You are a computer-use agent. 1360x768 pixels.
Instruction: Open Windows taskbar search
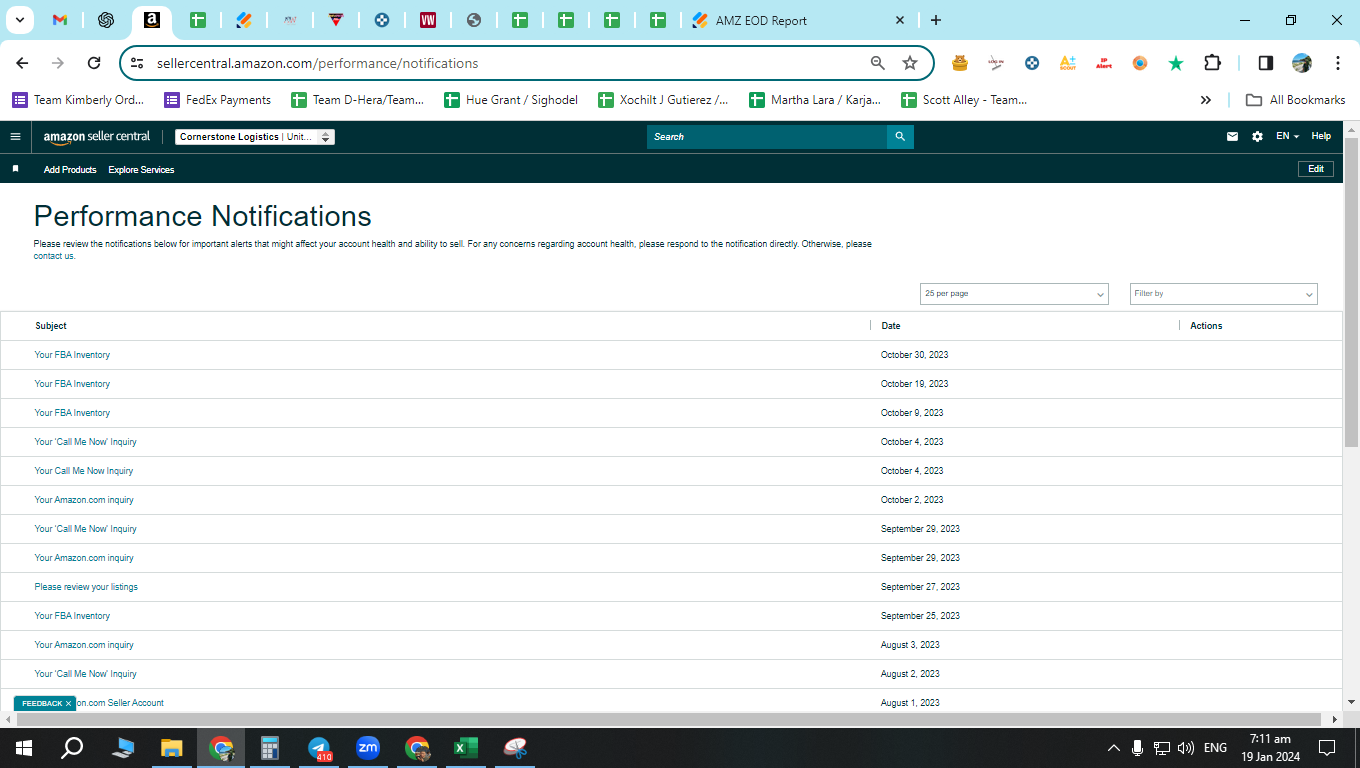click(72, 748)
